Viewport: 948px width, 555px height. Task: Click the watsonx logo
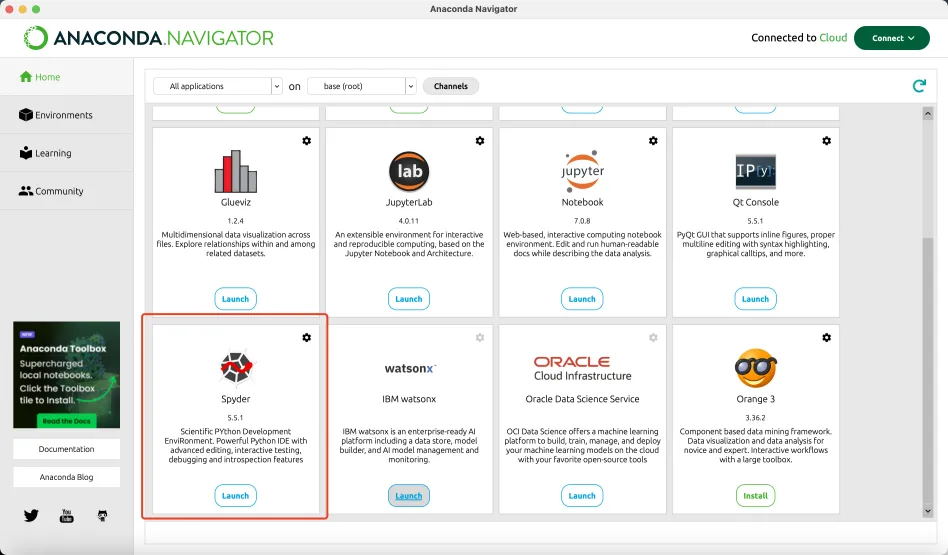(411, 369)
